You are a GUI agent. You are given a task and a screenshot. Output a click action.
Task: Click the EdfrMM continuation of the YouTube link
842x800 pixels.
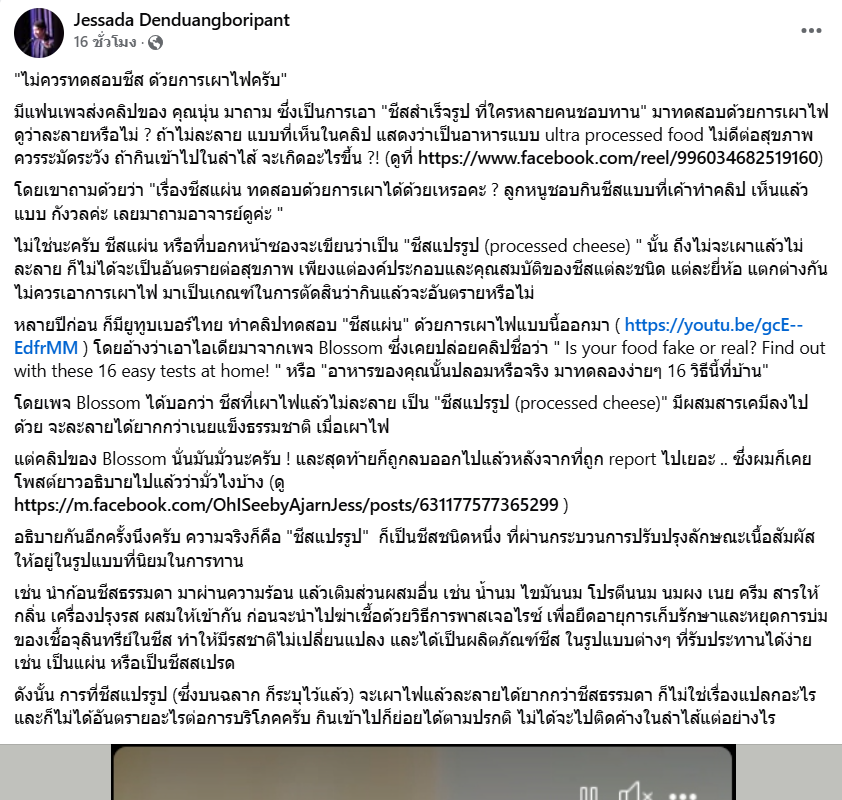46,348
